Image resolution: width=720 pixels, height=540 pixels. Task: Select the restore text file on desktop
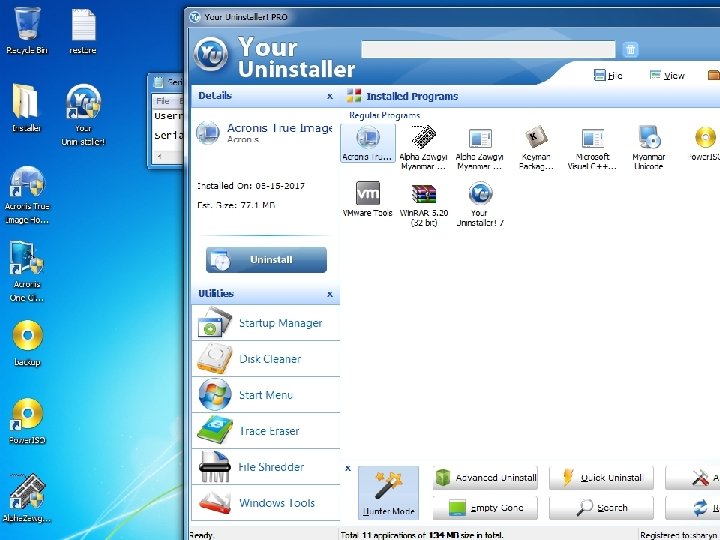[83, 31]
